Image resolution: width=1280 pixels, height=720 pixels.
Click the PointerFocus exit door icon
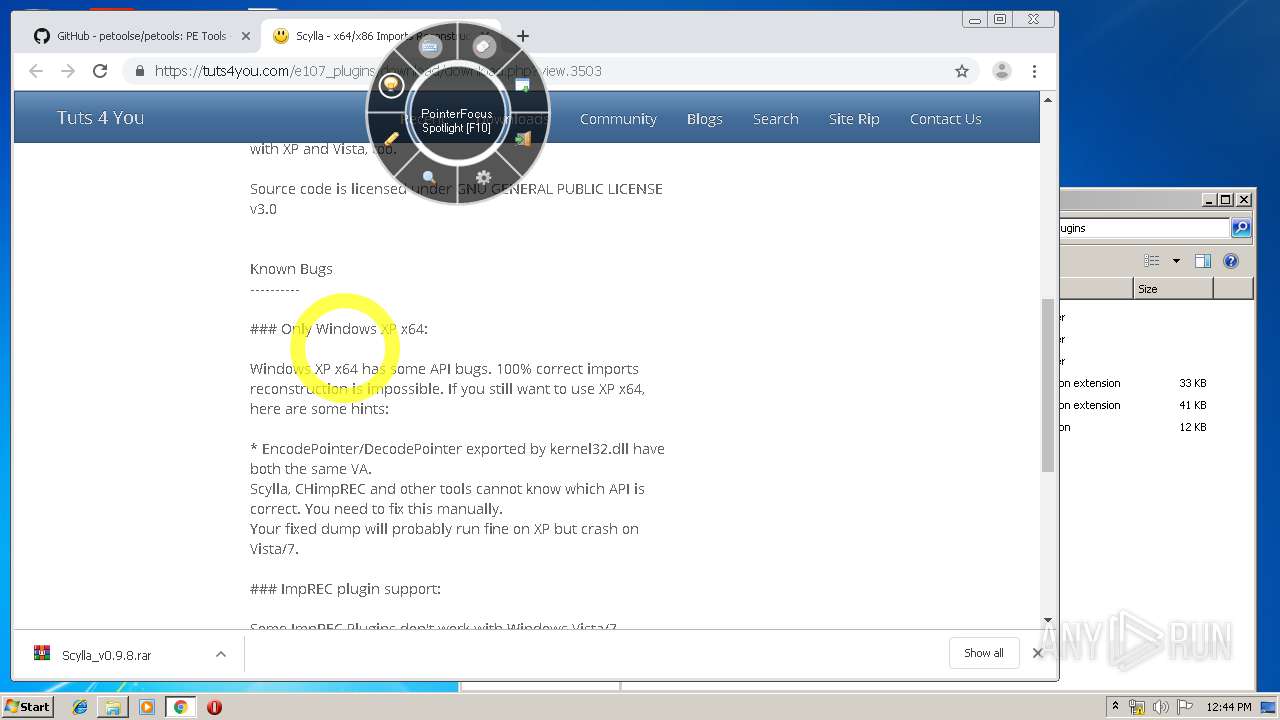tap(523, 139)
